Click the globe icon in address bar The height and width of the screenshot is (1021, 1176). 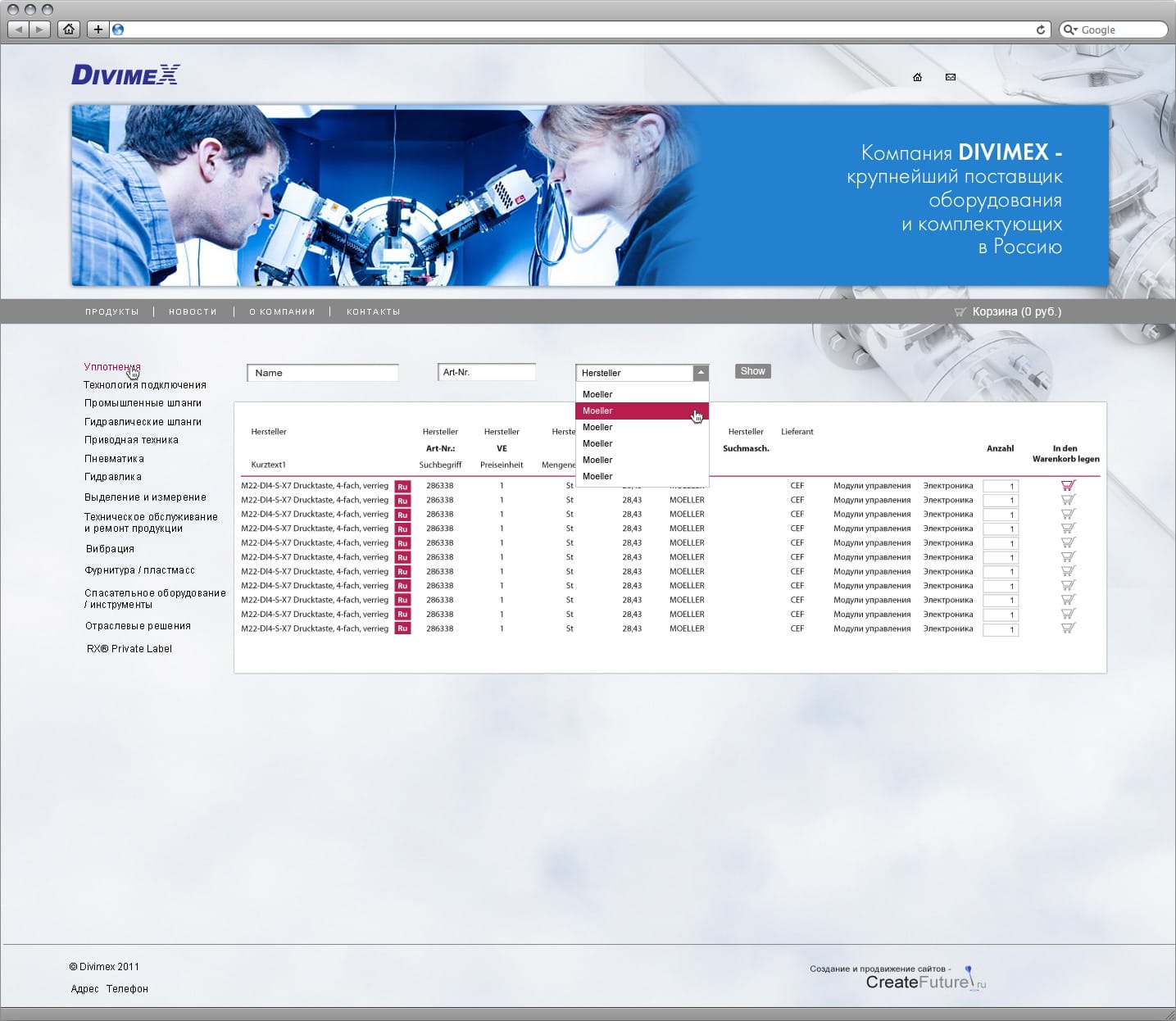click(x=118, y=29)
